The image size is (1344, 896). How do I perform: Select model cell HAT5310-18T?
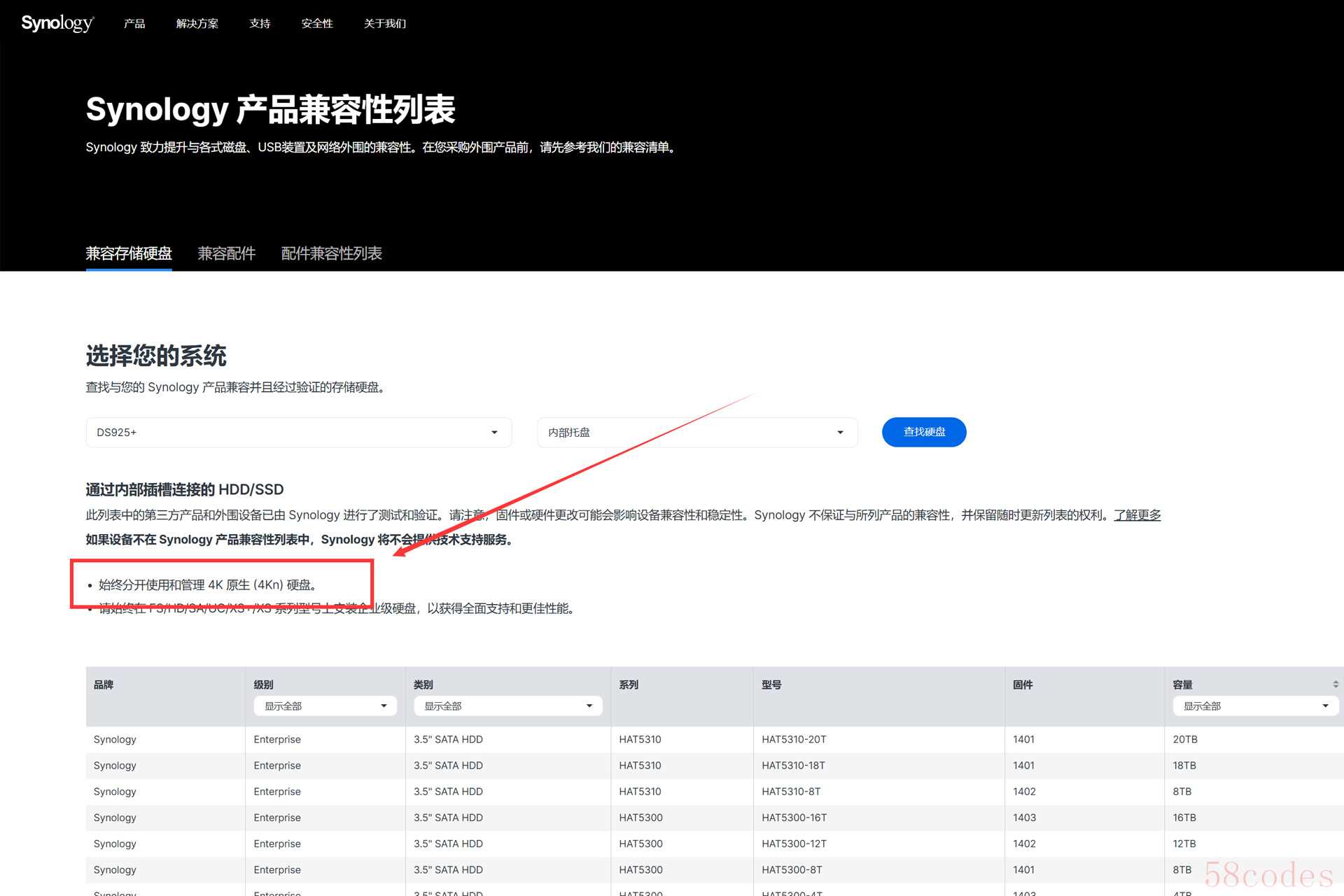(x=793, y=765)
